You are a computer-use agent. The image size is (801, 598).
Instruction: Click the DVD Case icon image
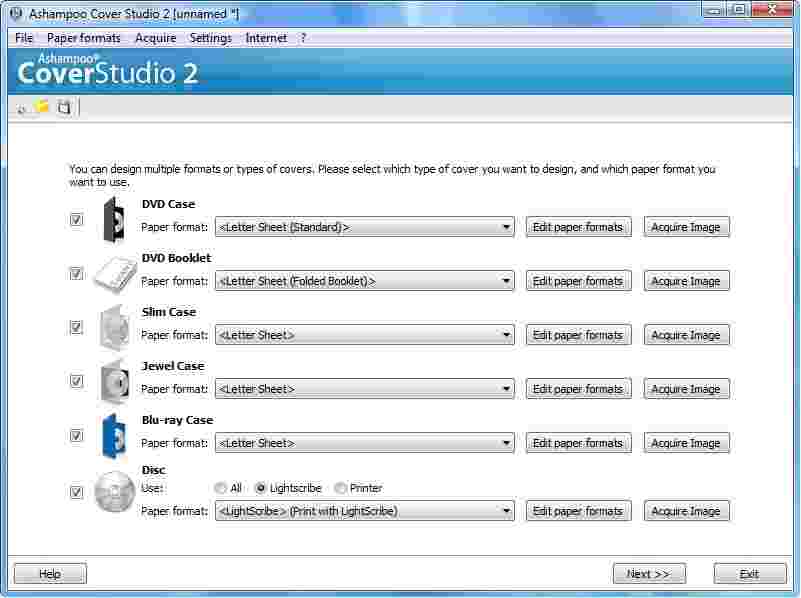pyautogui.click(x=114, y=220)
